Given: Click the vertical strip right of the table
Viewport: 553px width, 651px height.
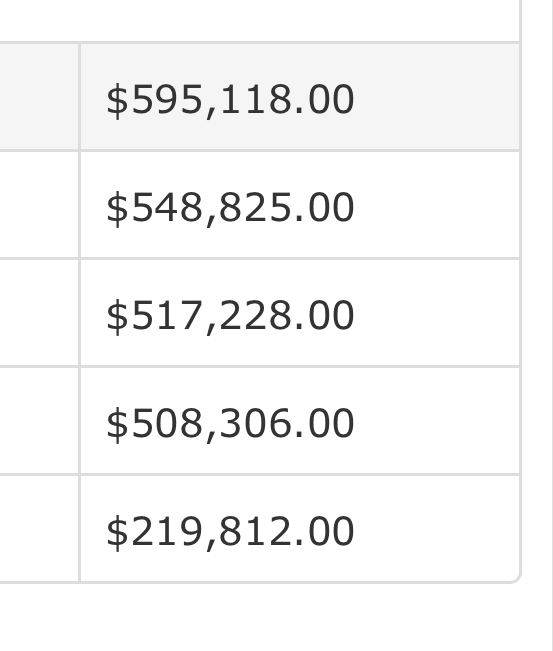Looking at the screenshot, I should [537, 326].
